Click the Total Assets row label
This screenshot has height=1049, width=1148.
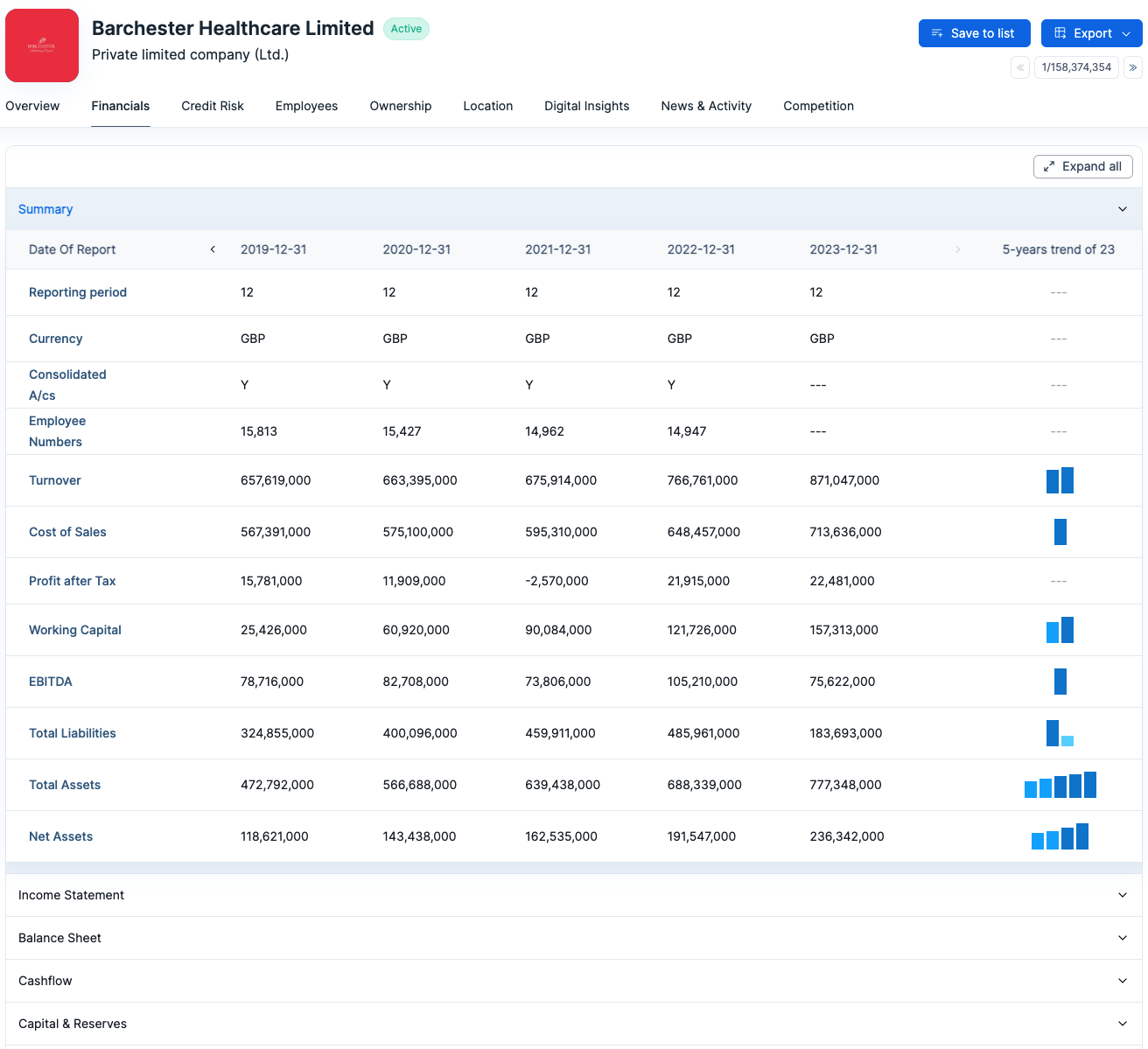65,785
